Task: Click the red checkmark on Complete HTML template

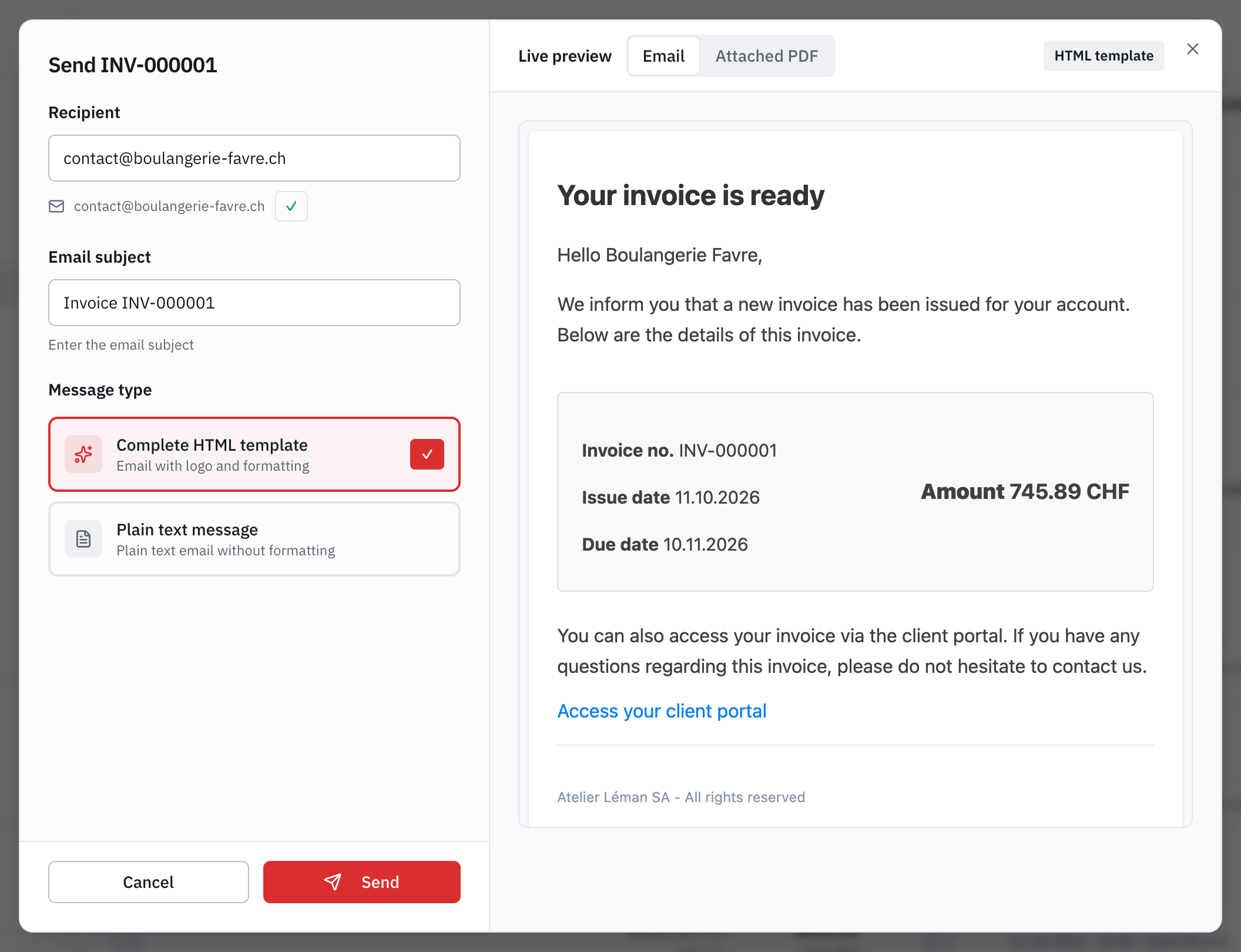Action: click(427, 454)
